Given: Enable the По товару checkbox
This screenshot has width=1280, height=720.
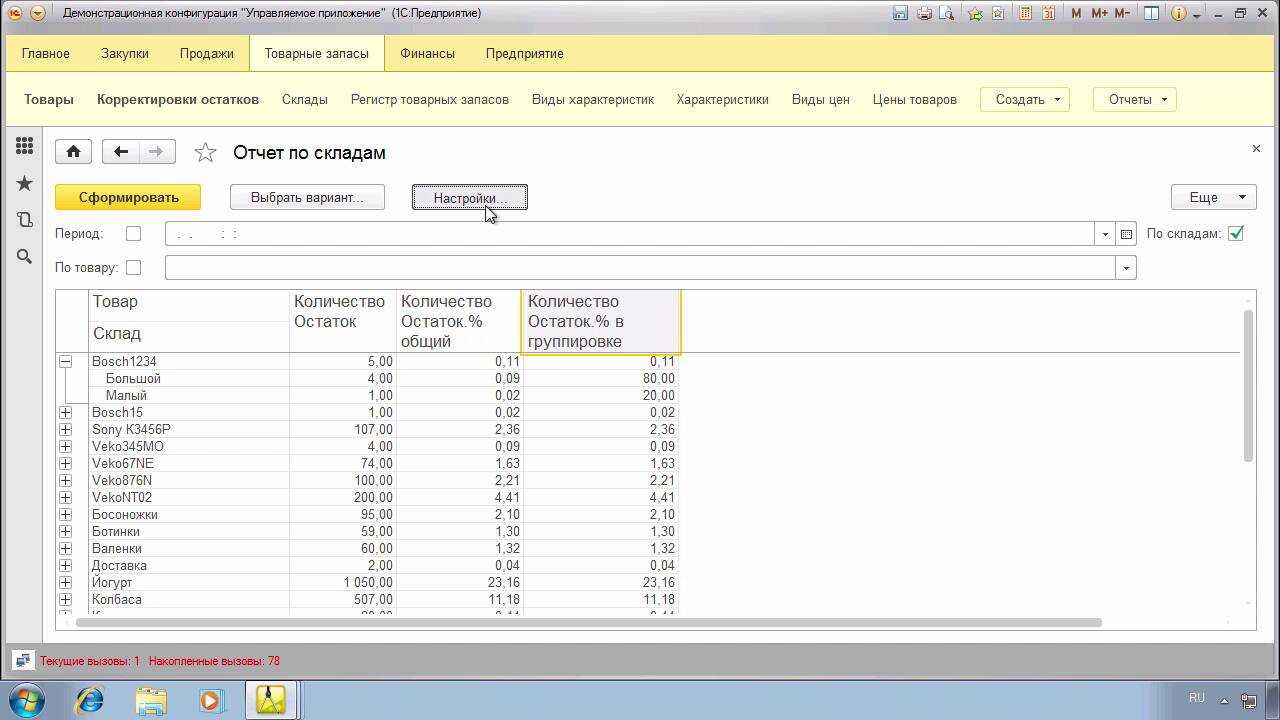Looking at the screenshot, I should (134, 268).
